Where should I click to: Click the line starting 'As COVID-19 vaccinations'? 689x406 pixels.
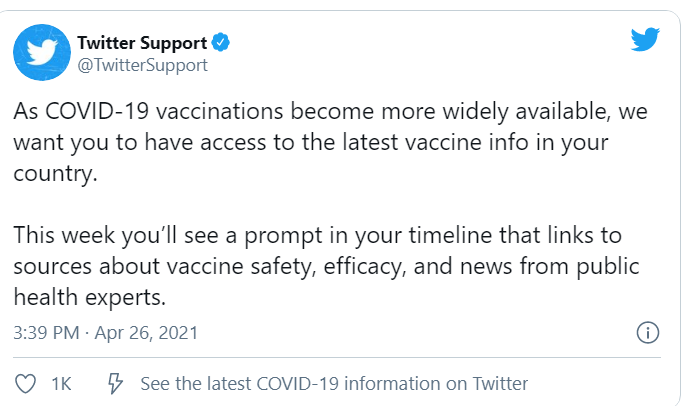click(330, 111)
